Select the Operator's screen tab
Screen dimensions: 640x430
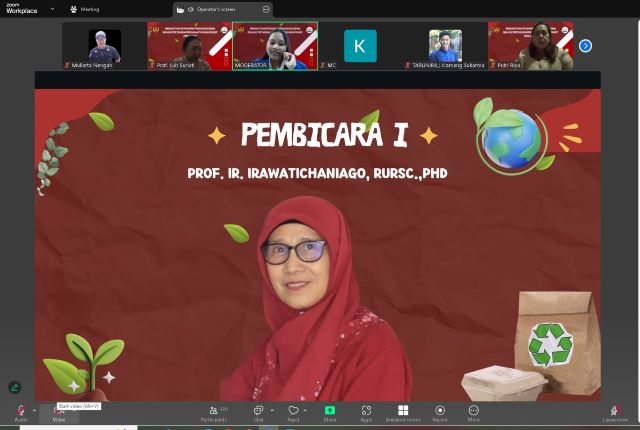pos(214,9)
